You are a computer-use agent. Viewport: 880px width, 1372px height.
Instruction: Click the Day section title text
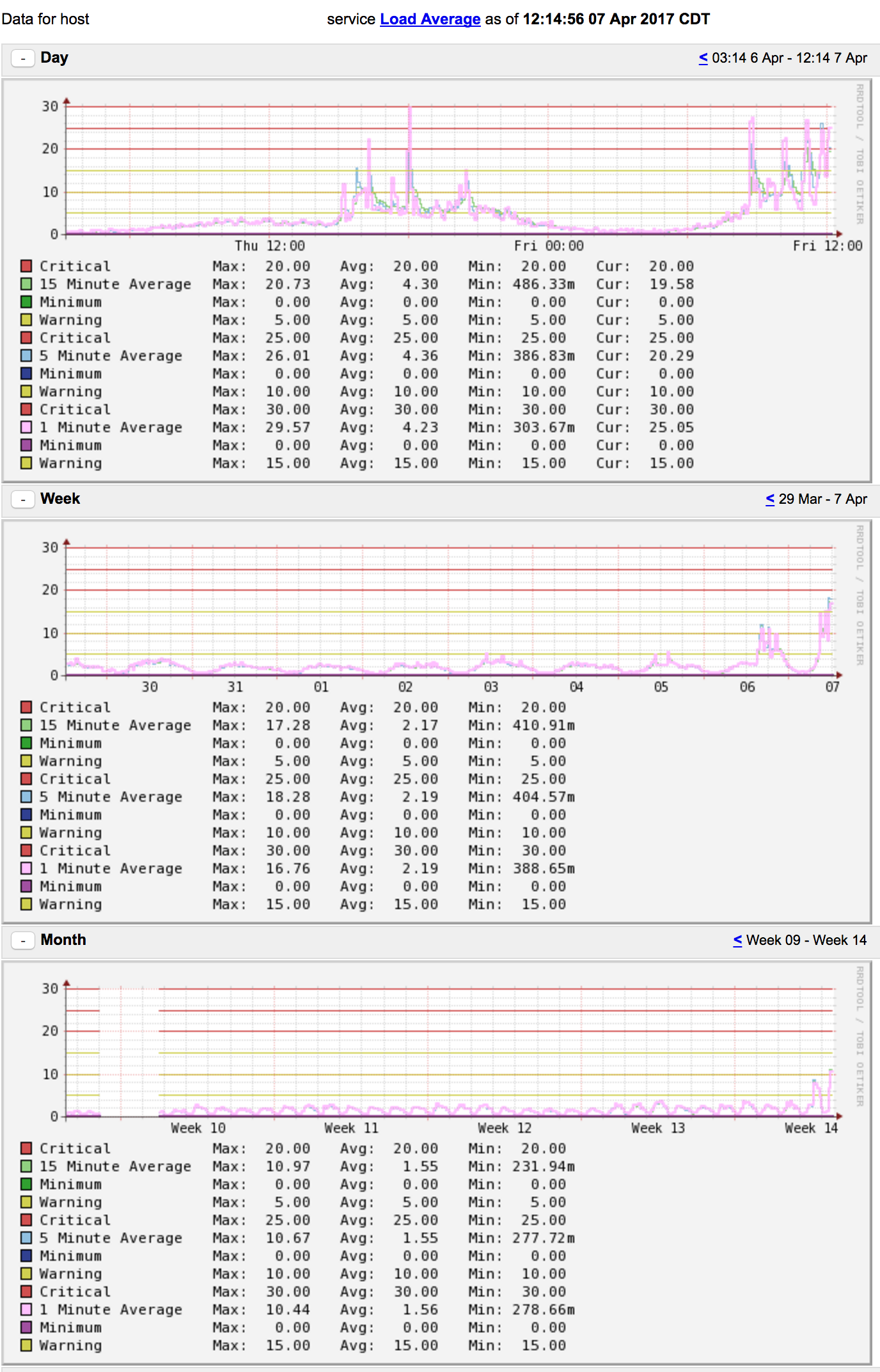pyautogui.click(x=54, y=58)
